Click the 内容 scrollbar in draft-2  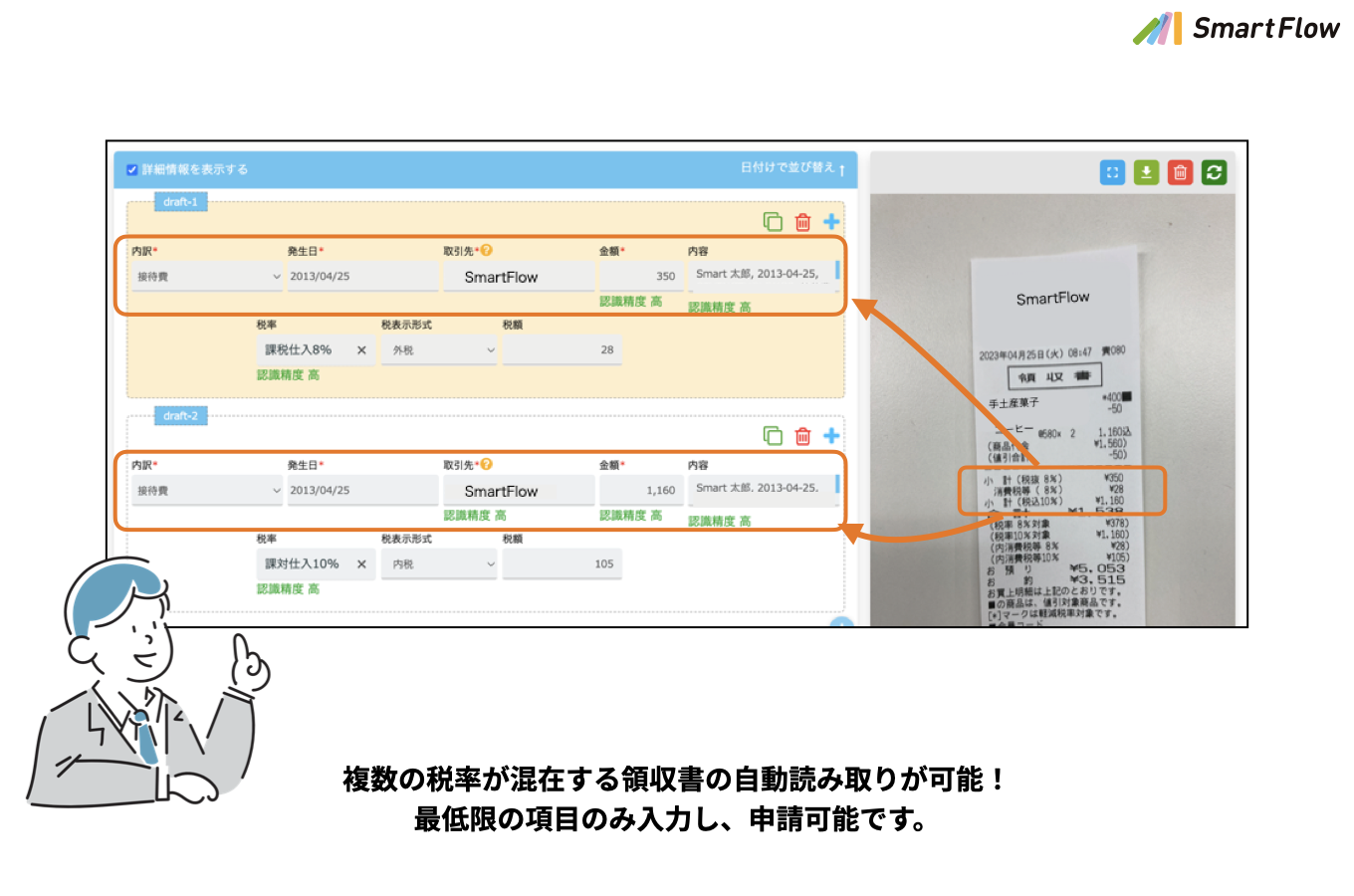tap(837, 485)
